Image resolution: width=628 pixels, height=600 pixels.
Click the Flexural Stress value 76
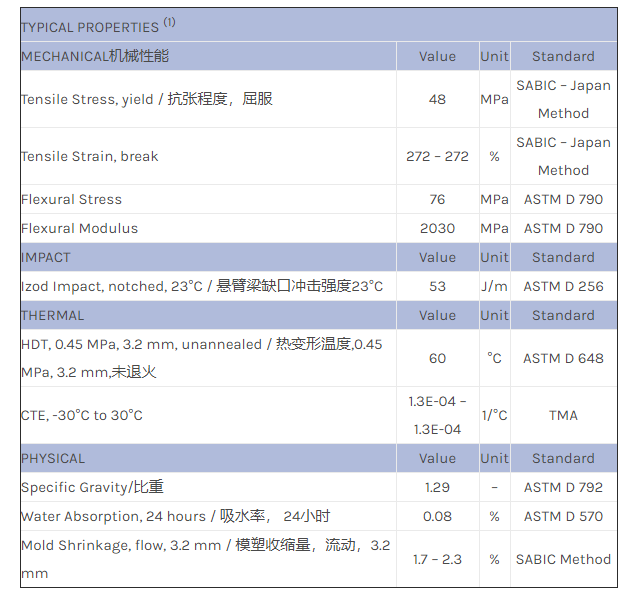point(437,199)
